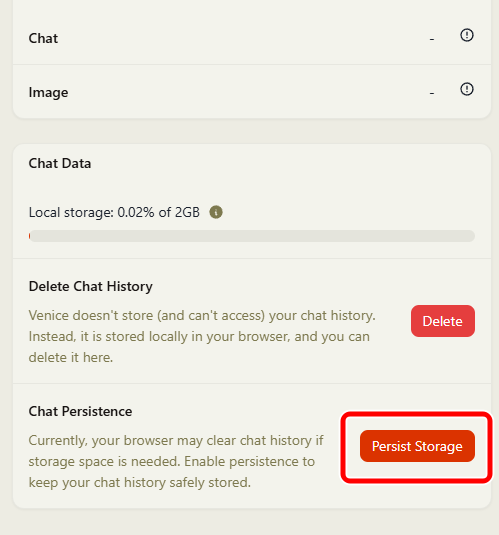Image resolution: width=499 pixels, height=535 pixels.
Task: Enable persistence with Persist Storage button
Action: [417, 446]
